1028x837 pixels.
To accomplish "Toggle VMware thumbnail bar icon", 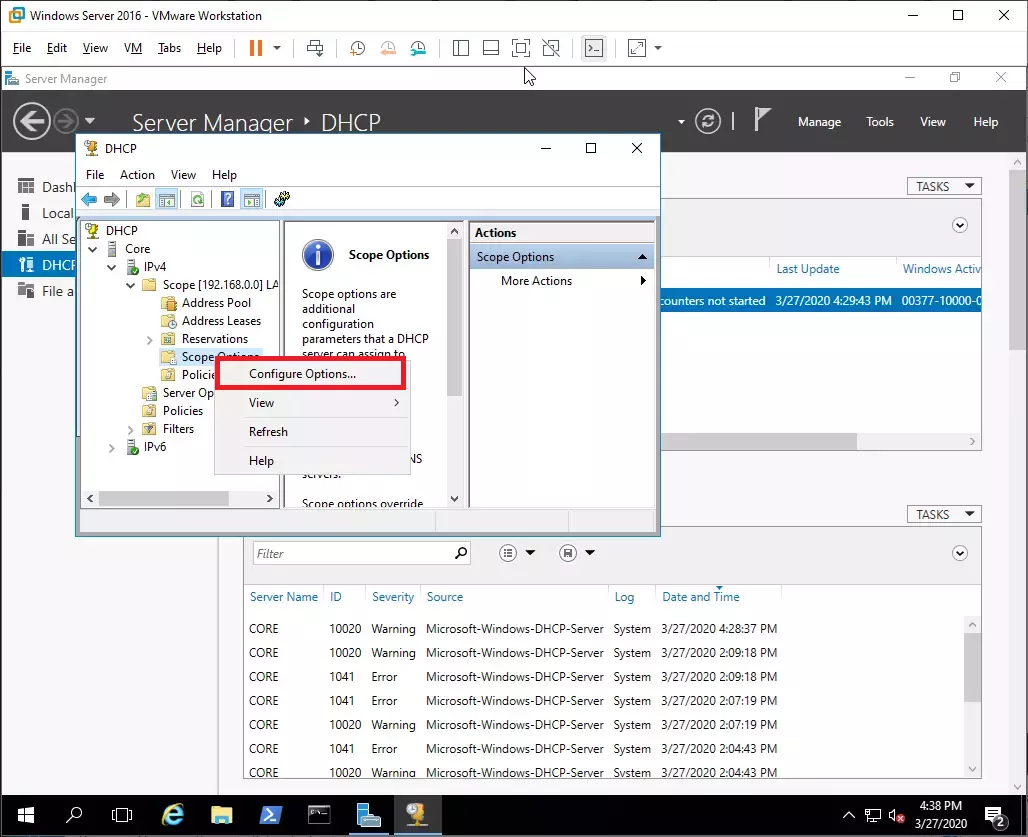I will pyautogui.click(x=491, y=48).
